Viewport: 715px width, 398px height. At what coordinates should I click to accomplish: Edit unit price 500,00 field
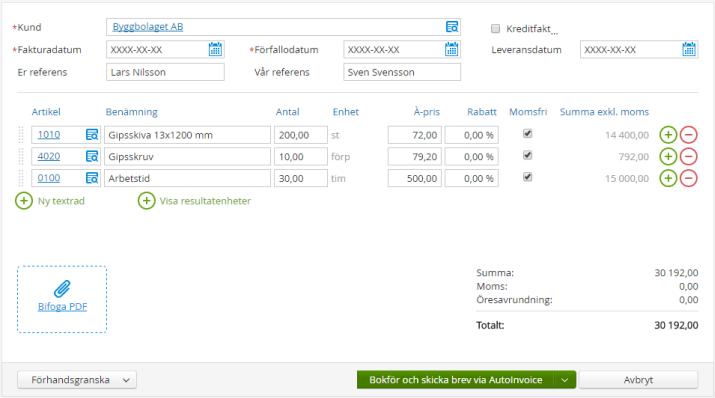pos(414,178)
